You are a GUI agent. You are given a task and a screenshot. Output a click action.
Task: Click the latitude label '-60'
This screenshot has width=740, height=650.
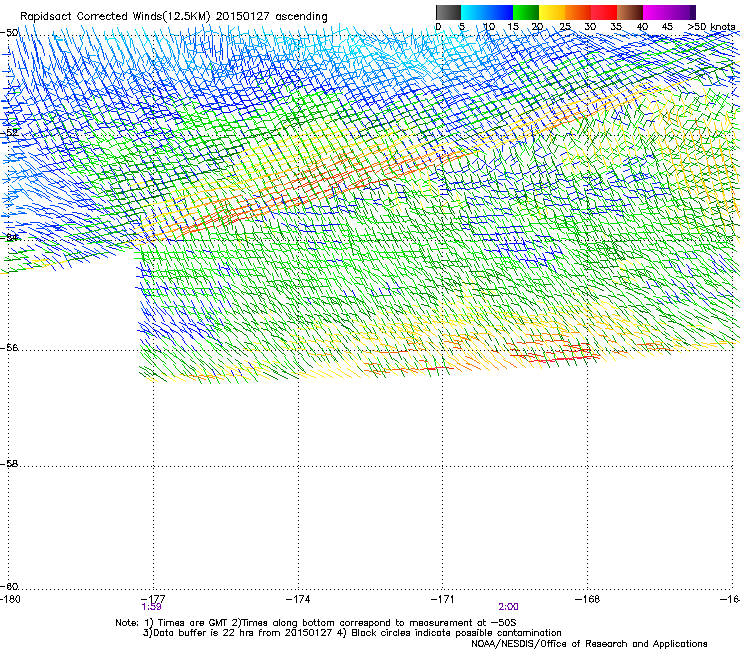coord(9,587)
